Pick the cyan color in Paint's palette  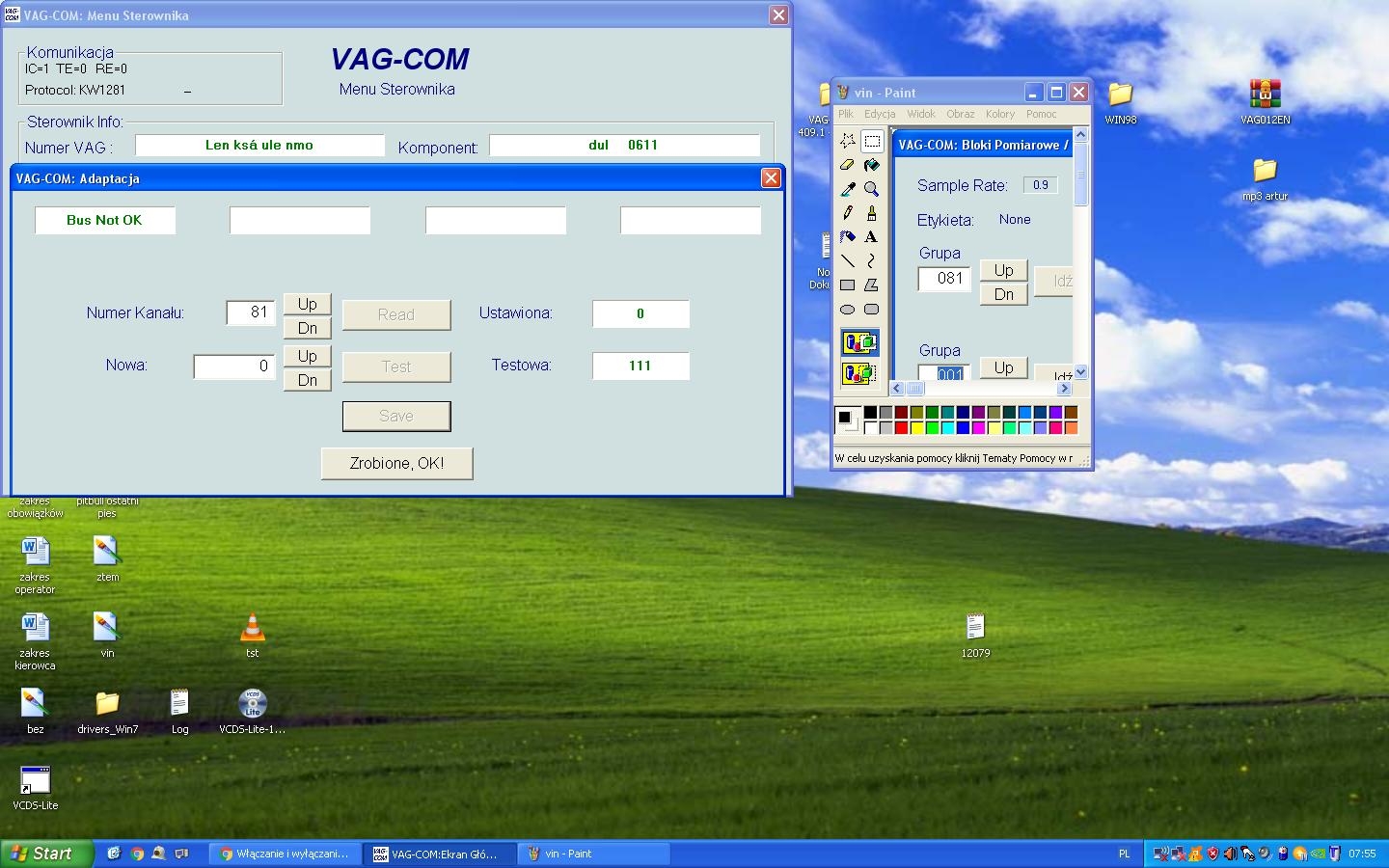(x=947, y=427)
